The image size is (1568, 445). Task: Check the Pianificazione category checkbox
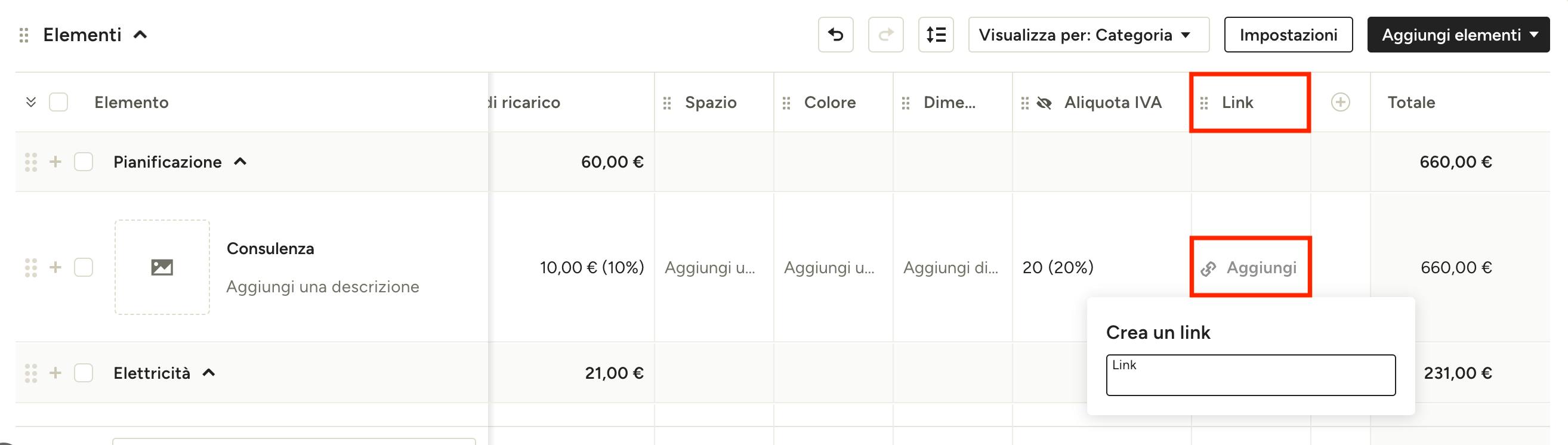(x=84, y=162)
